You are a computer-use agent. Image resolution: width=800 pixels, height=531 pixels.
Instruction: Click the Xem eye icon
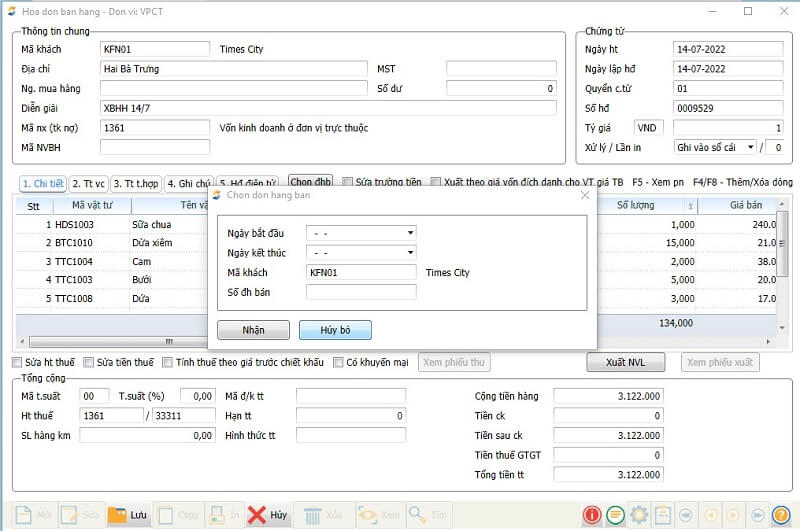(367, 515)
